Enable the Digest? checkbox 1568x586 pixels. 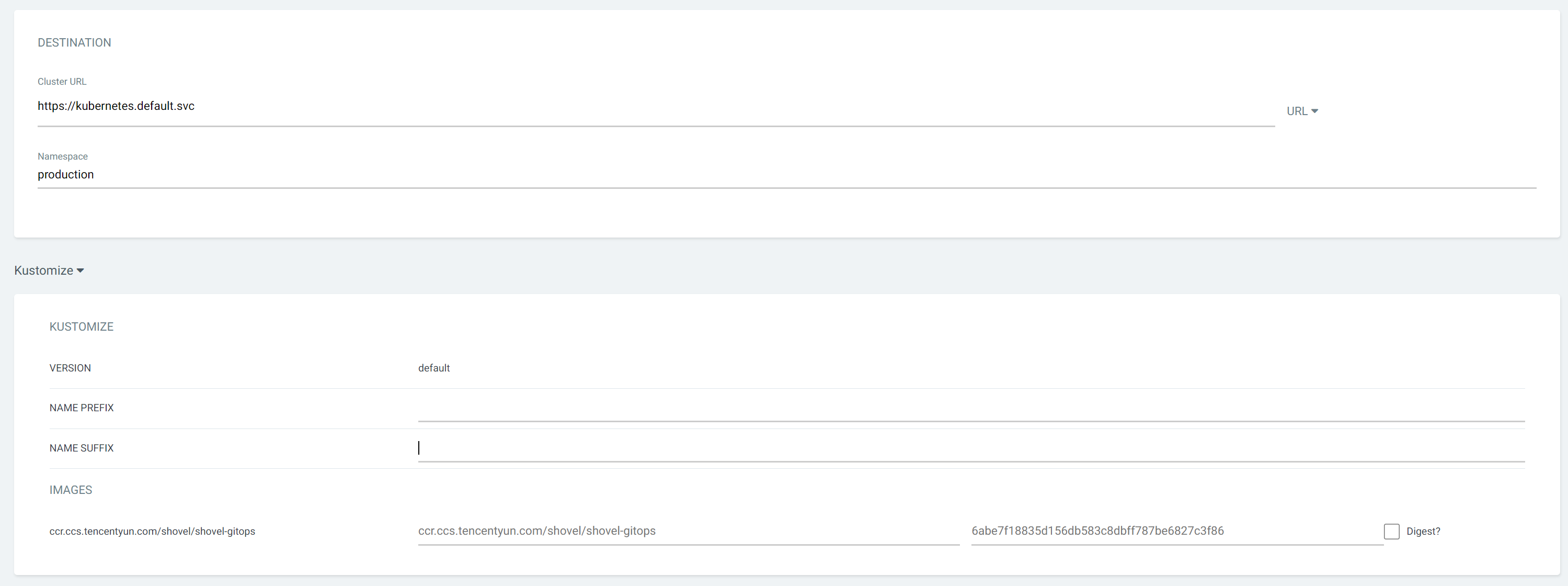click(1393, 531)
